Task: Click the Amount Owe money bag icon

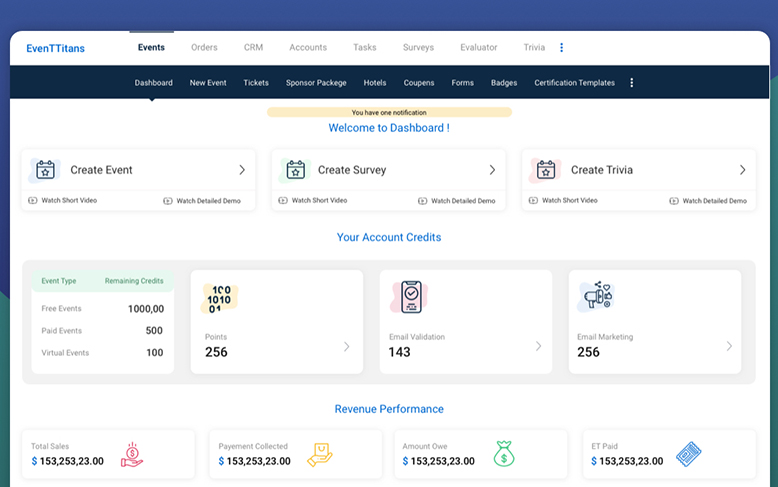Action: [504, 455]
